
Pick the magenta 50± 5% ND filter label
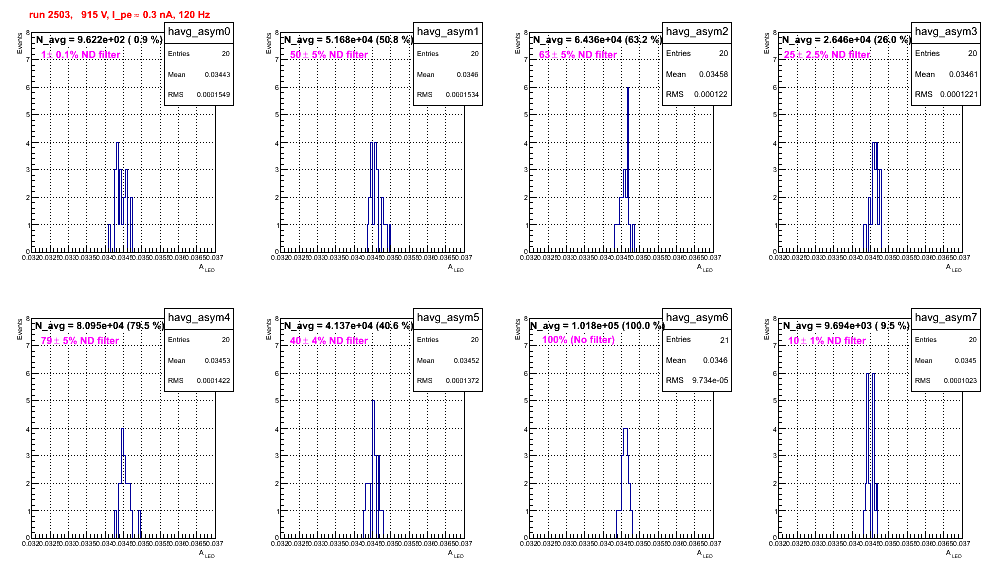[x=329, y=55]
